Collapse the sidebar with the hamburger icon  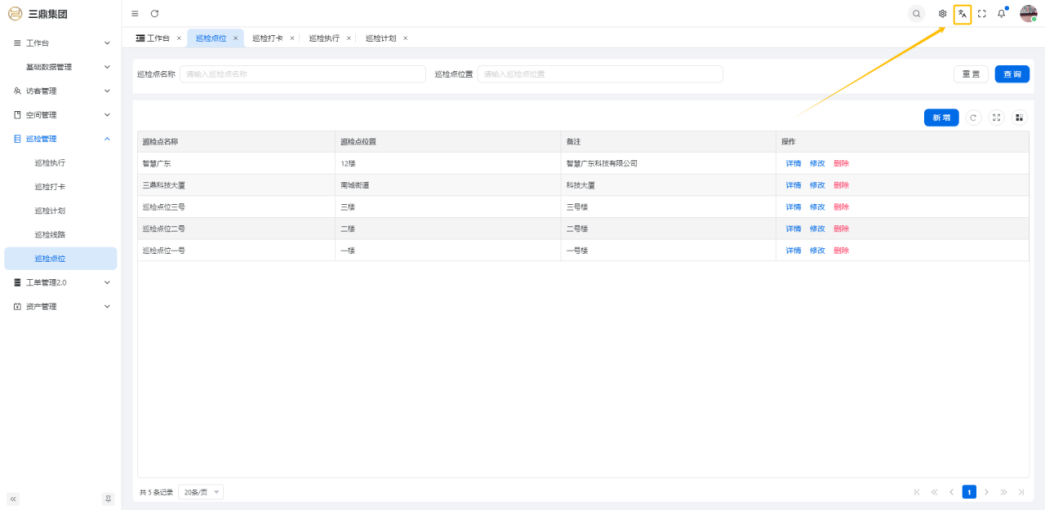(x=135, y=14)
